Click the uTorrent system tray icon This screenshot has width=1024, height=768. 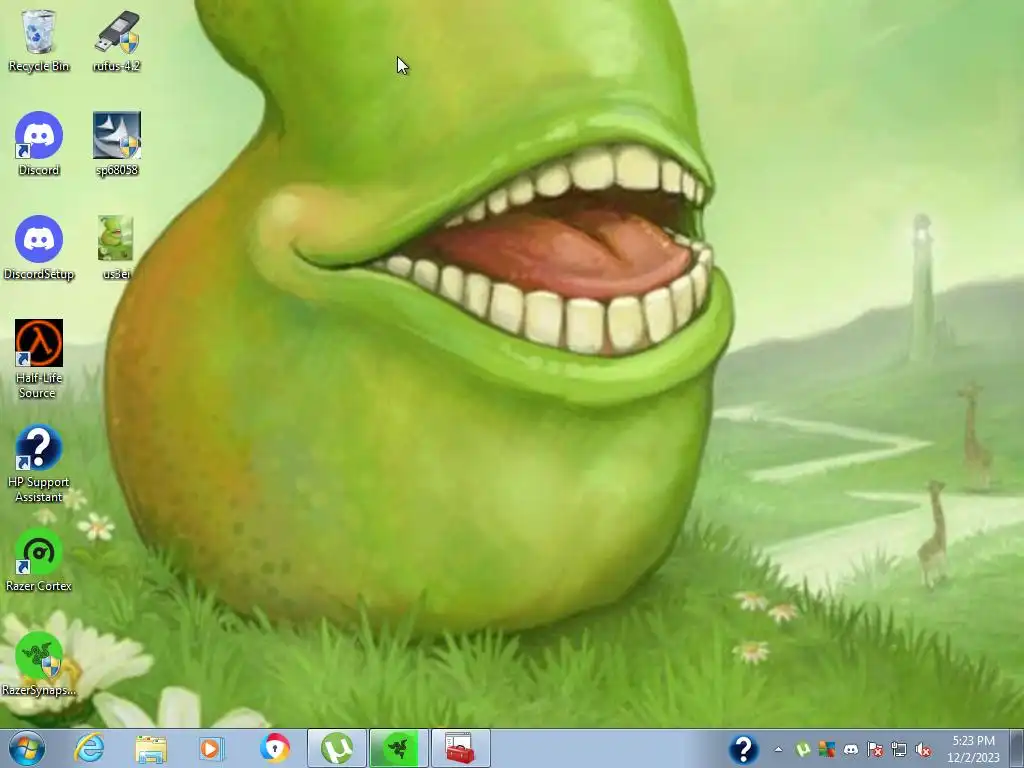tap(803, 750)
